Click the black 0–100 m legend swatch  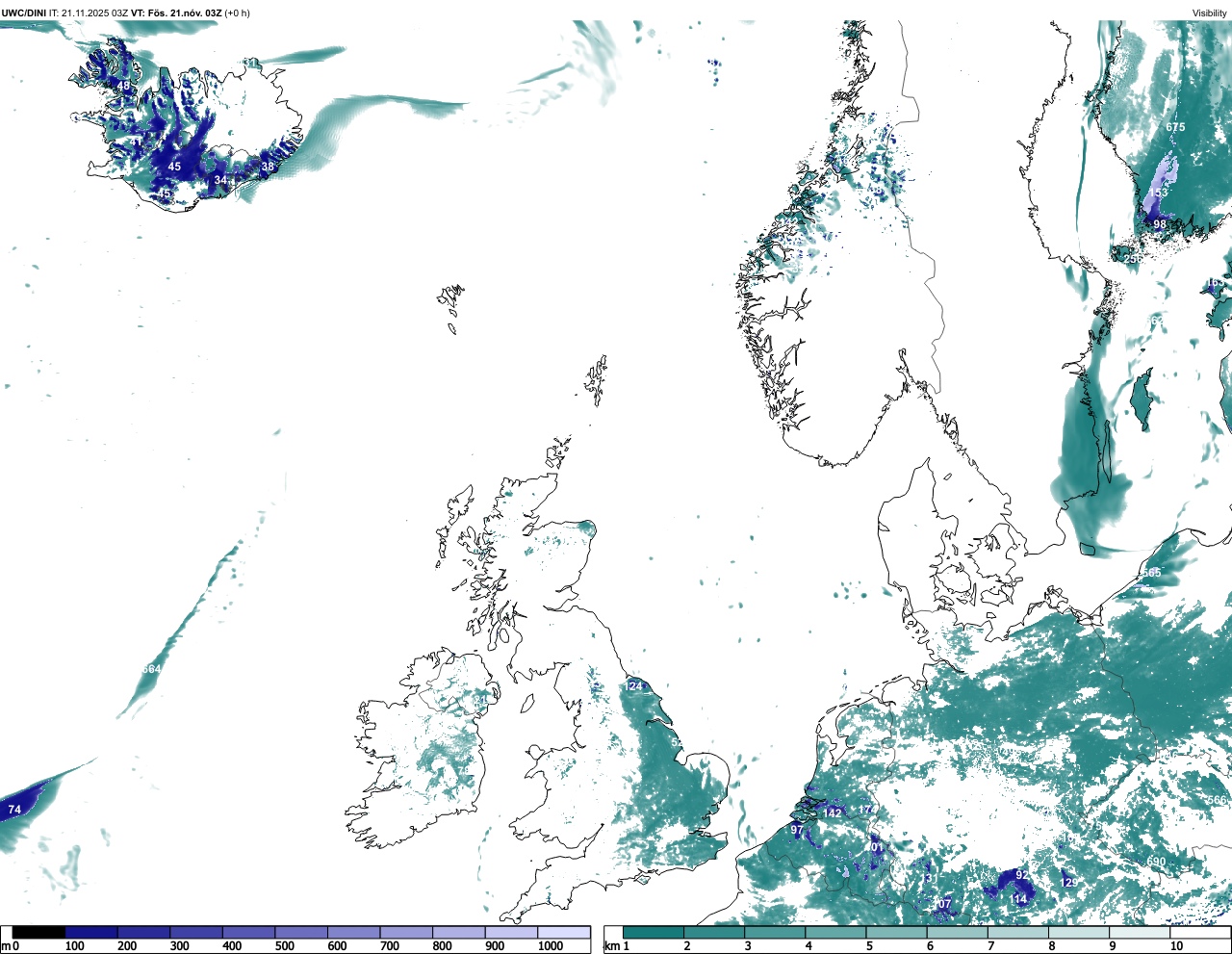coord(38,933)
